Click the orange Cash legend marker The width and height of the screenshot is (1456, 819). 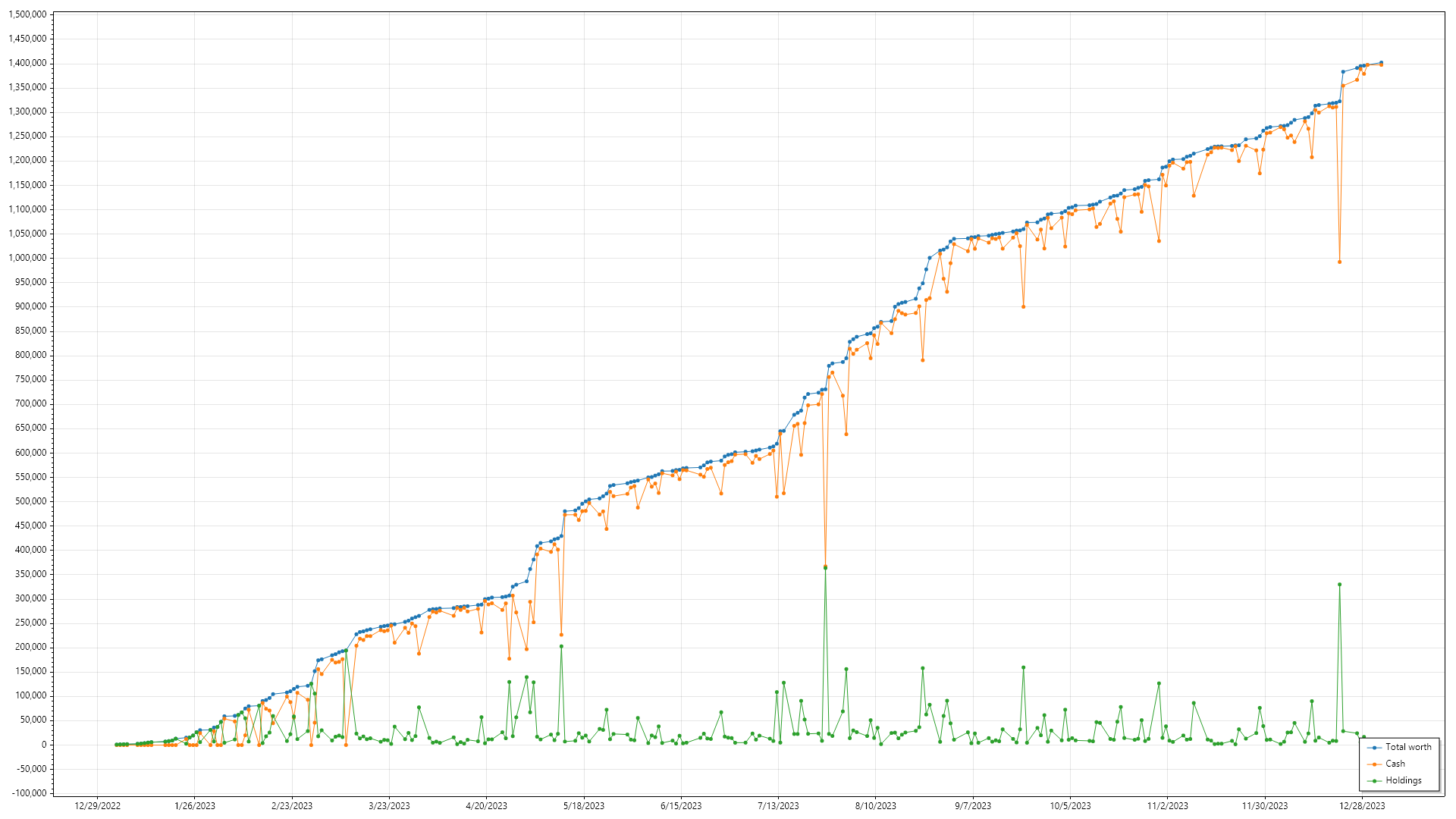[x=1374, y=764]
